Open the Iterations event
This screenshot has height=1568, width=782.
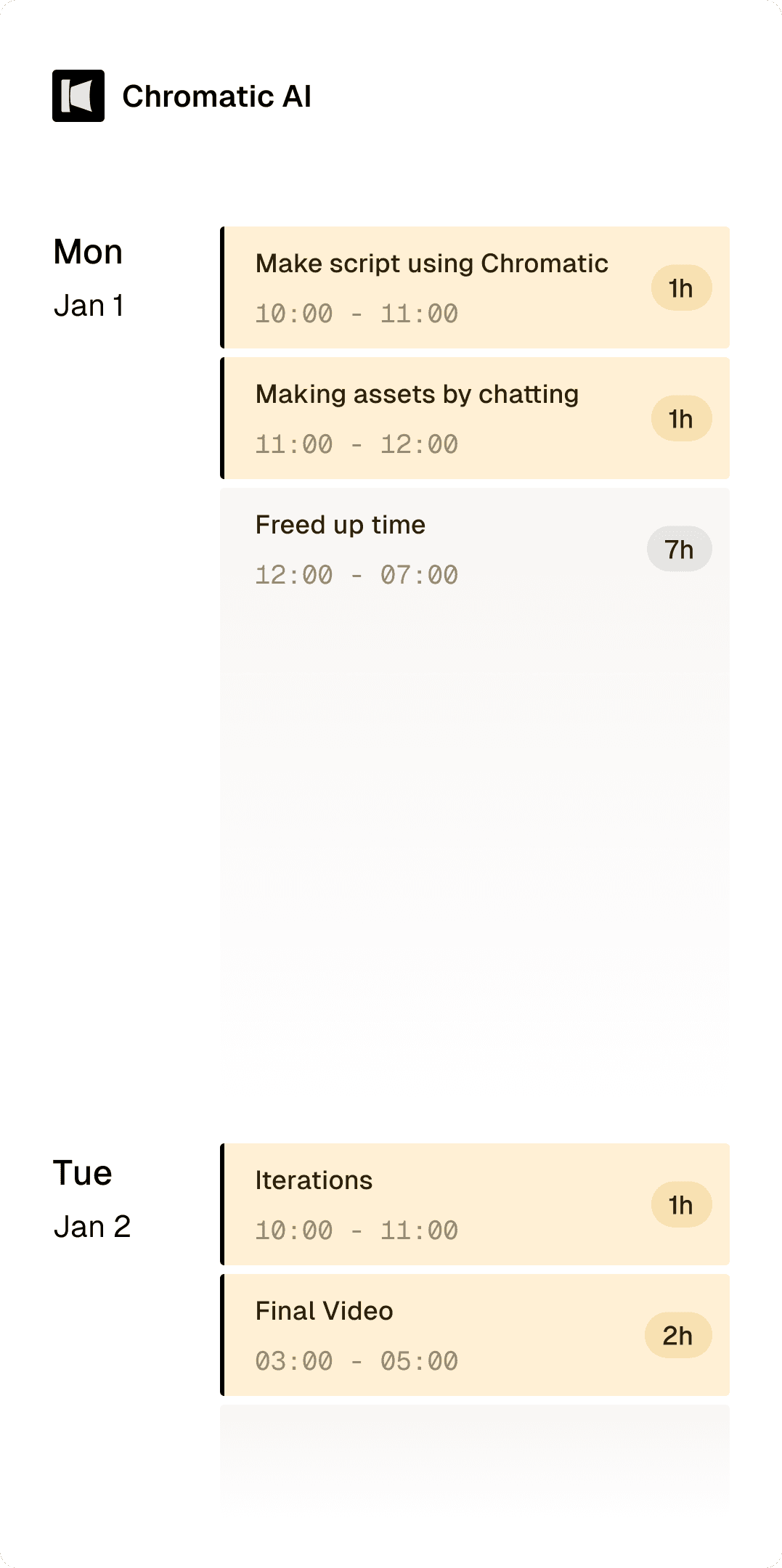[314, 1180]
